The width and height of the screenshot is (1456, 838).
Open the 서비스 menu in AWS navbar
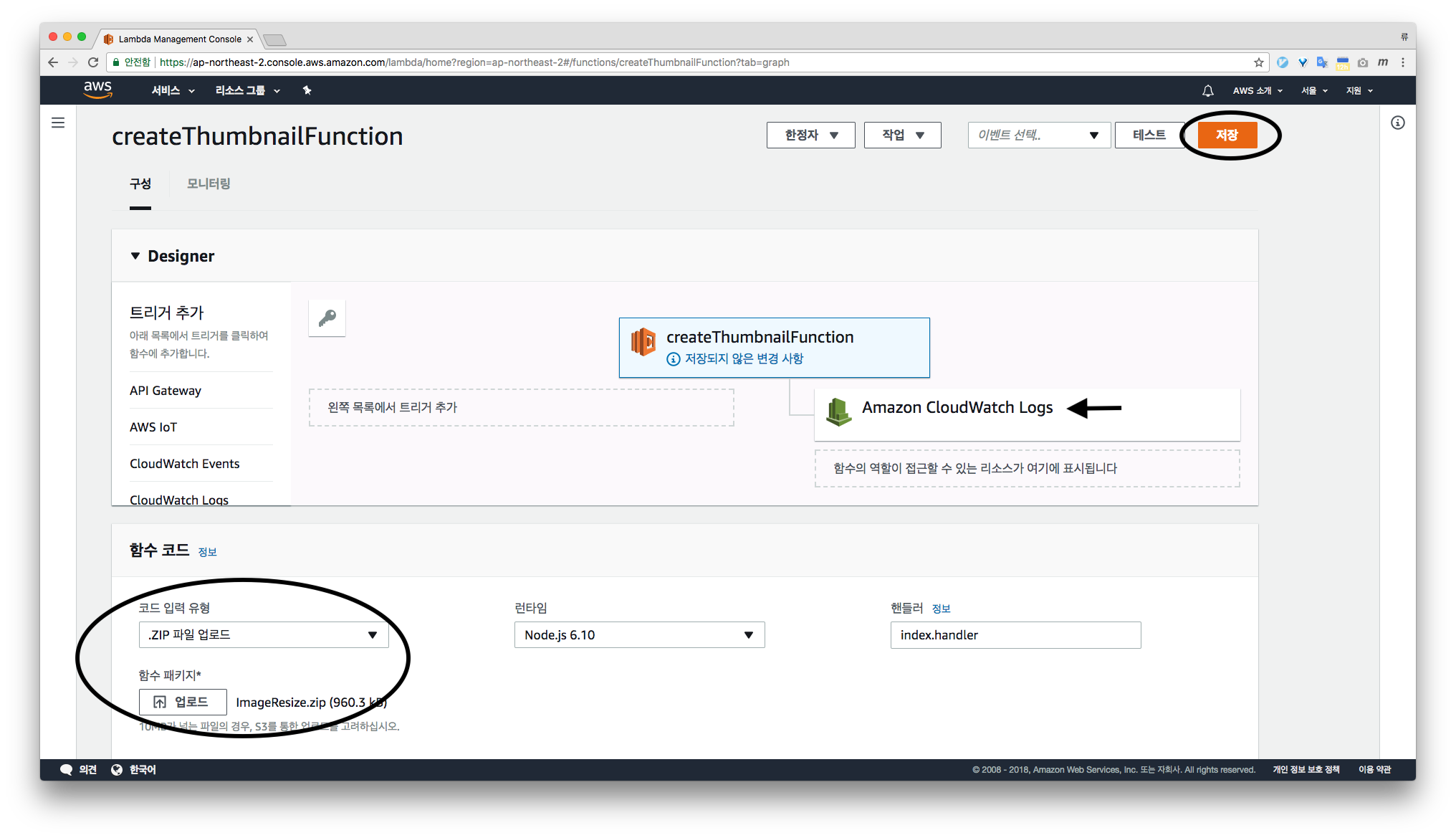tap(173, 90)
